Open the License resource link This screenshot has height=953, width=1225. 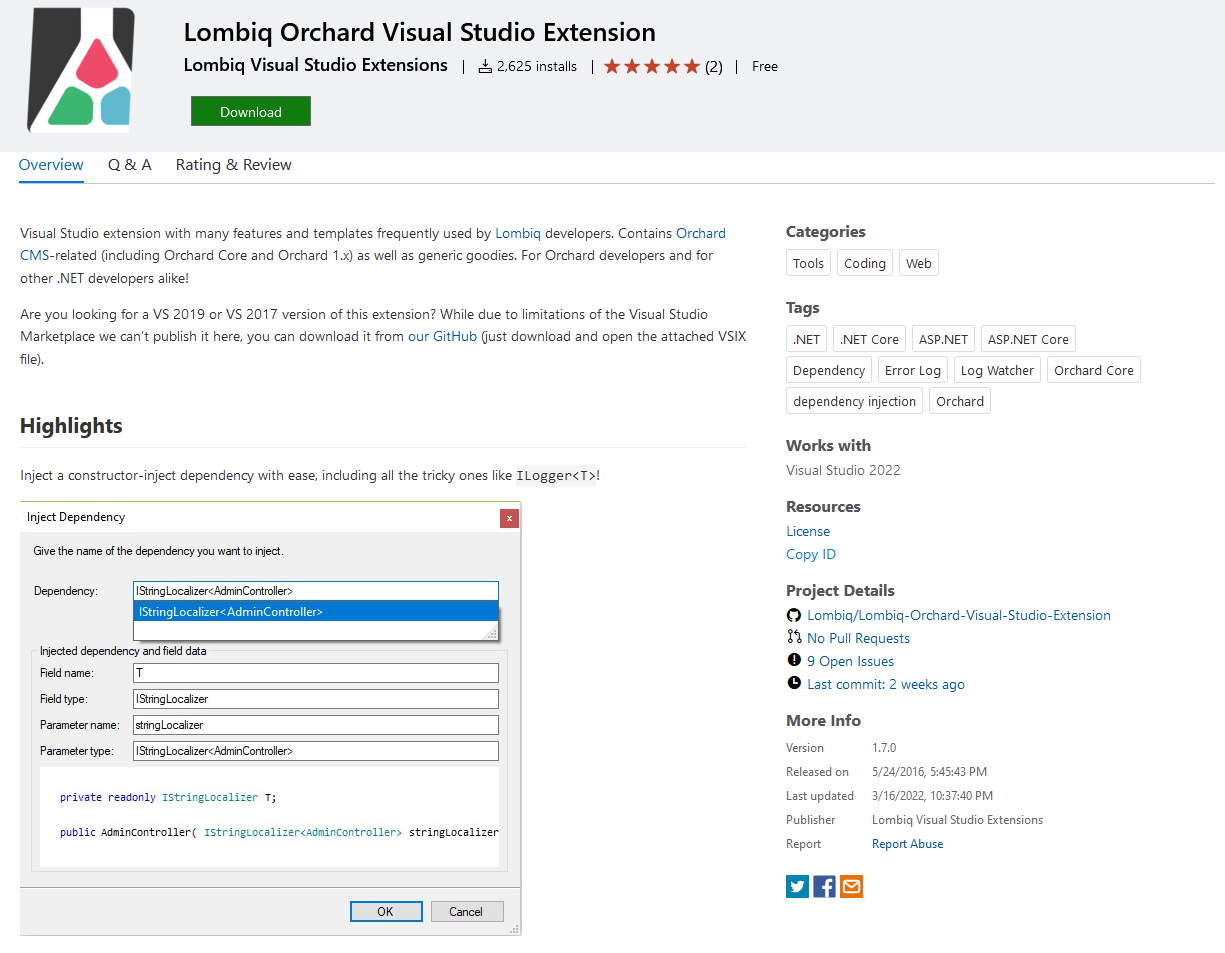[x=808, y=531]
